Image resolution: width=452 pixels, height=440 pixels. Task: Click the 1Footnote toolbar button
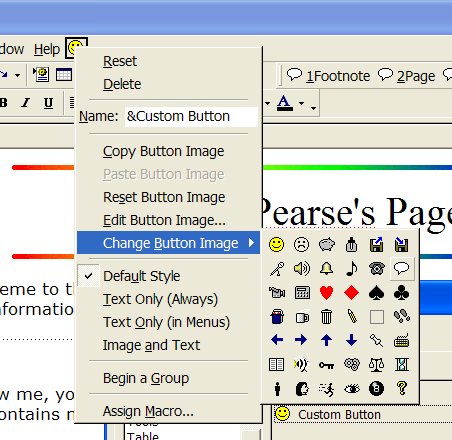pos(329,76)
